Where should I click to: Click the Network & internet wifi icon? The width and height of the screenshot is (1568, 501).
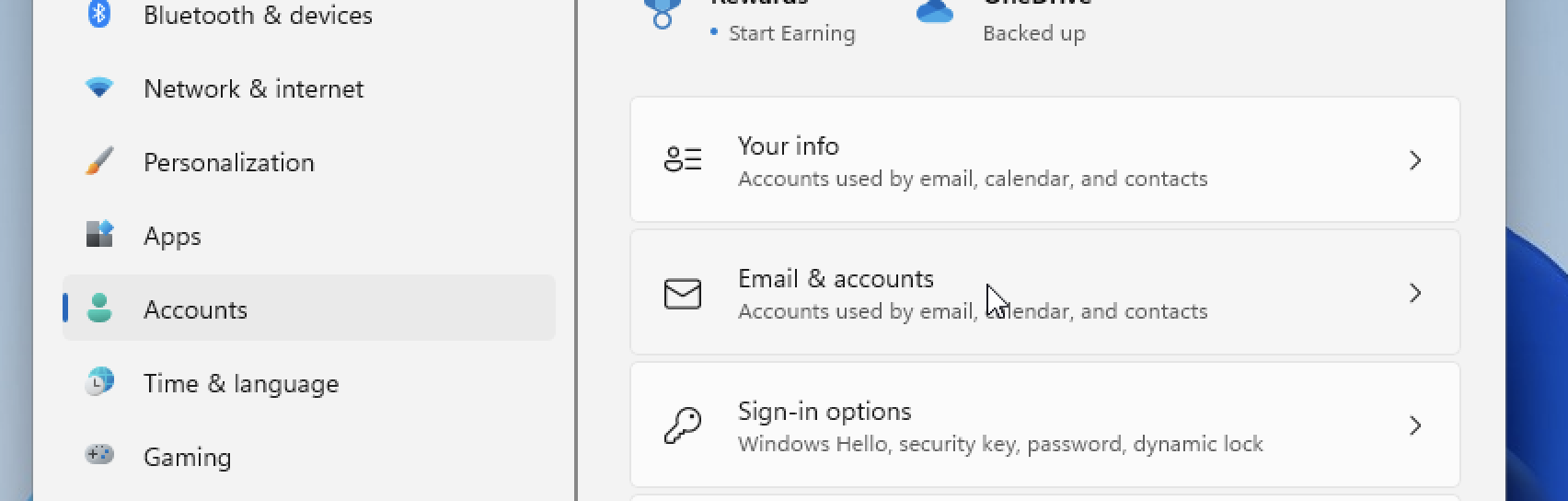(99, 87)
